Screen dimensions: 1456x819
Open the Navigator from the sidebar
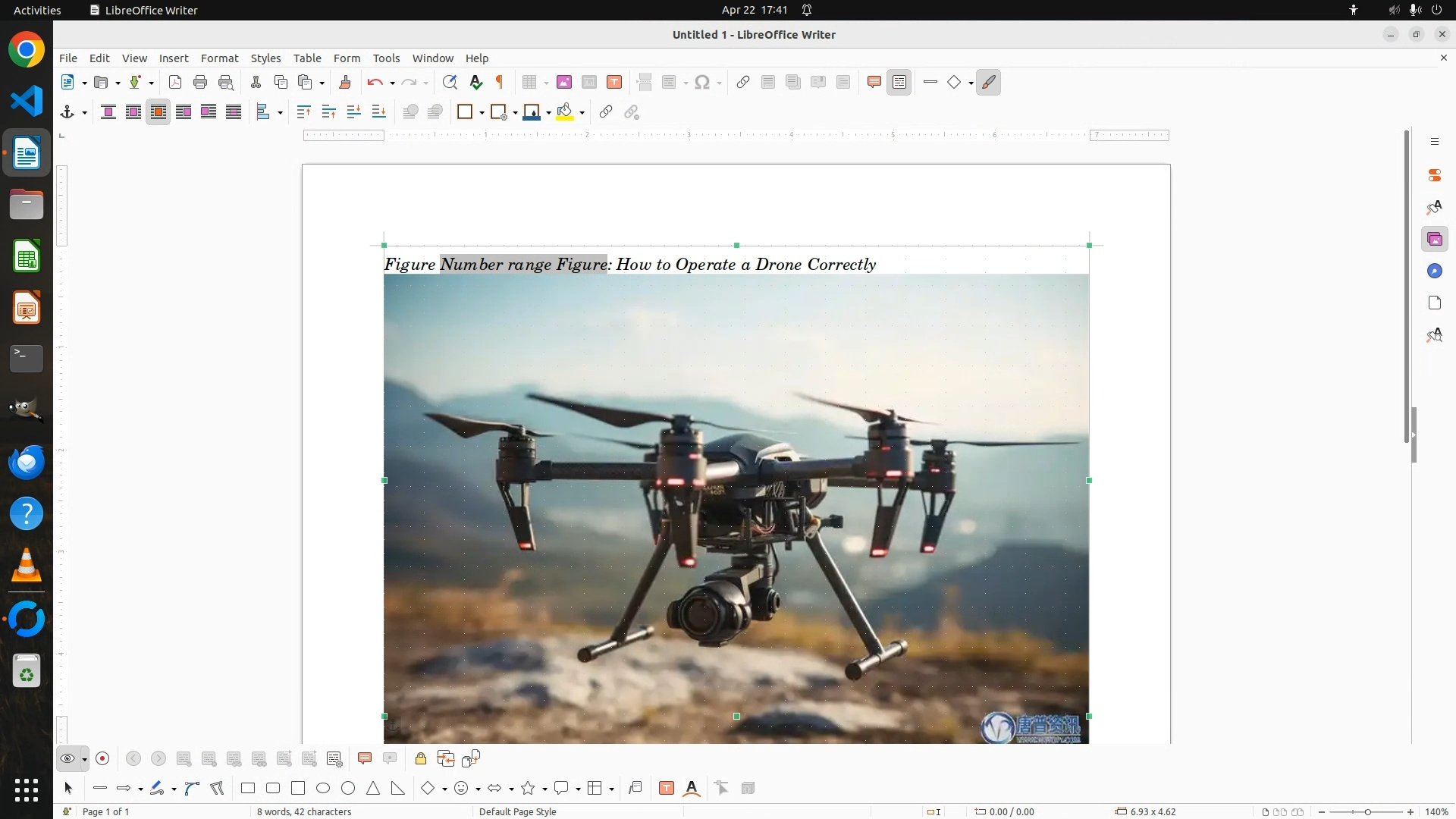1434,271
